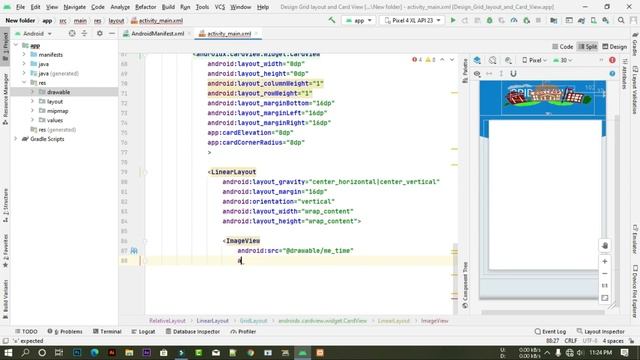Screen dimensions: 640x360
Task: Open the Layout Inspector
Action: click(x=600, y=331)
